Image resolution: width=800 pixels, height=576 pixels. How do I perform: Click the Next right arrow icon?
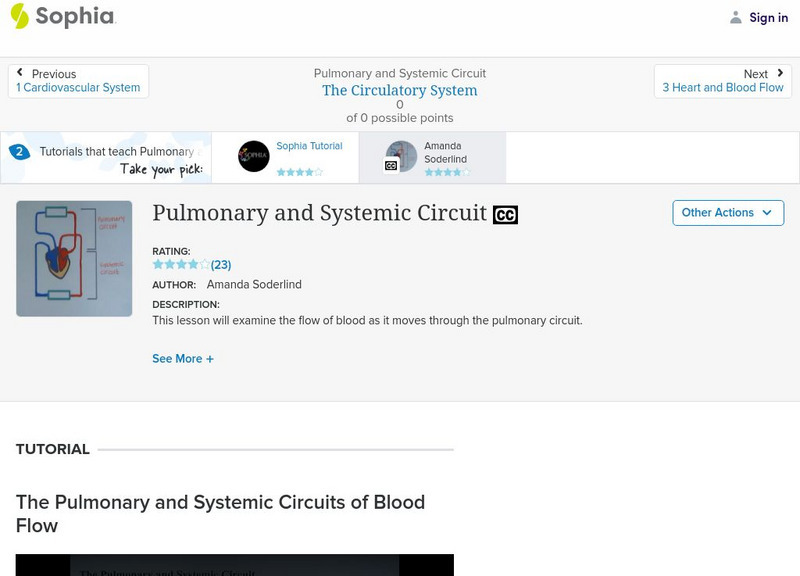click(x=779, y=73)
